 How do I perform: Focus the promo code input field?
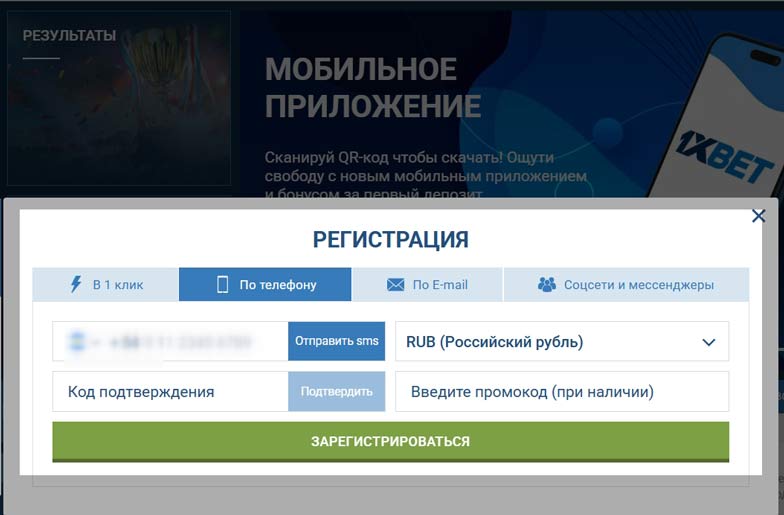[562, 392]
